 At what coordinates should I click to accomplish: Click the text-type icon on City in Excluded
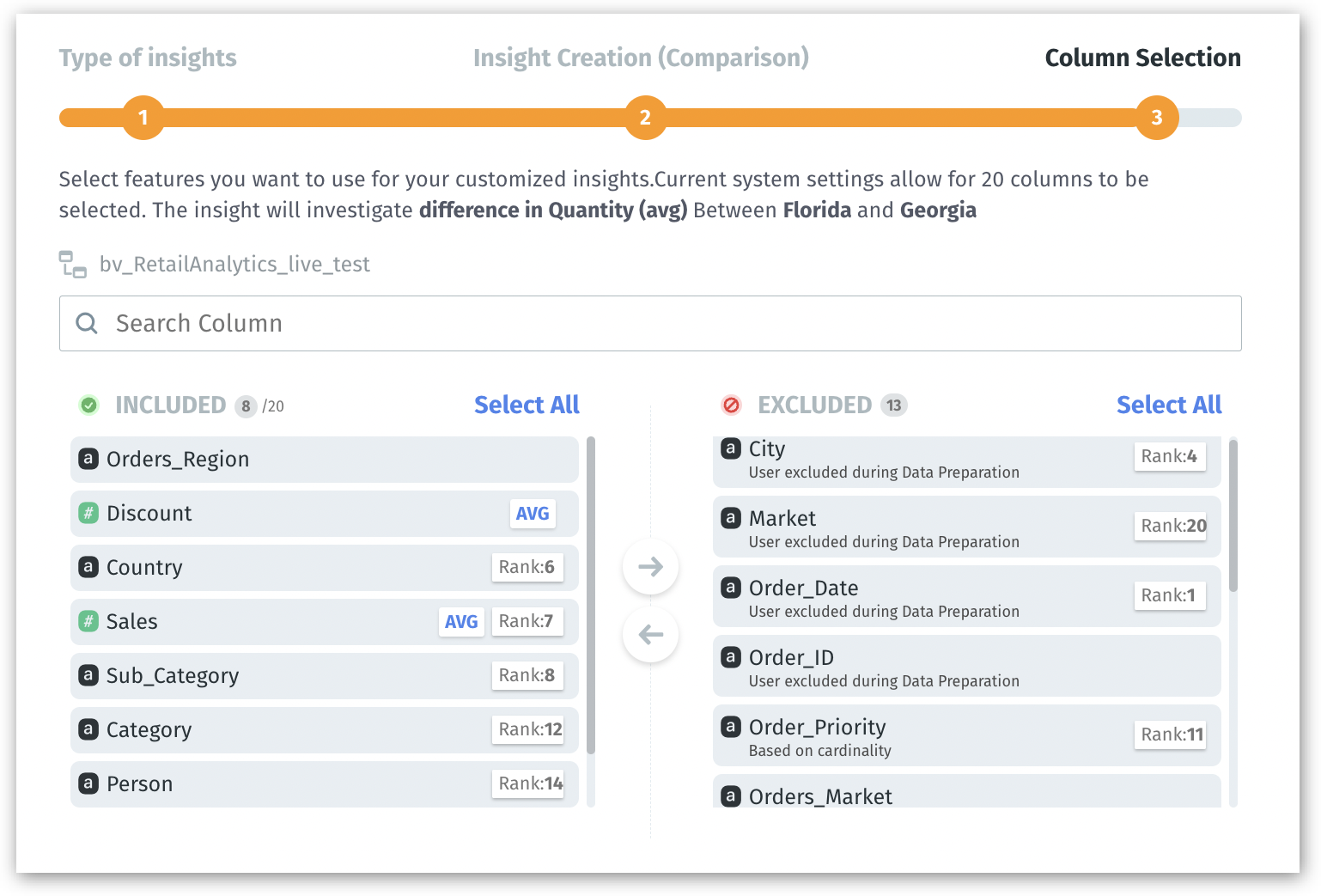tap(731, 448)
